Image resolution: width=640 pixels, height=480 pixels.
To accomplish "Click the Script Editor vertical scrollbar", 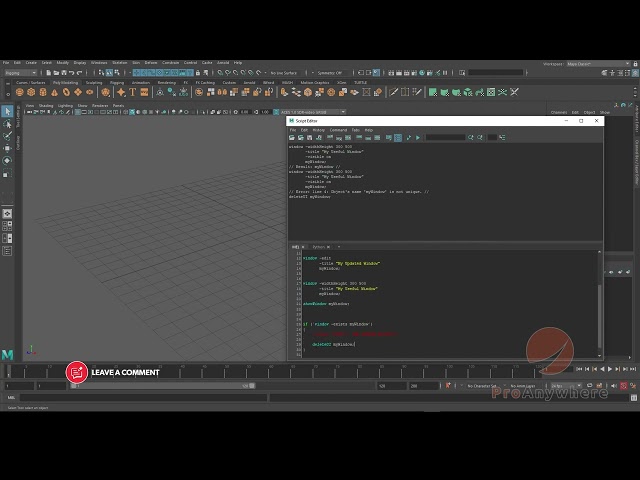I will tap(599, 316).
